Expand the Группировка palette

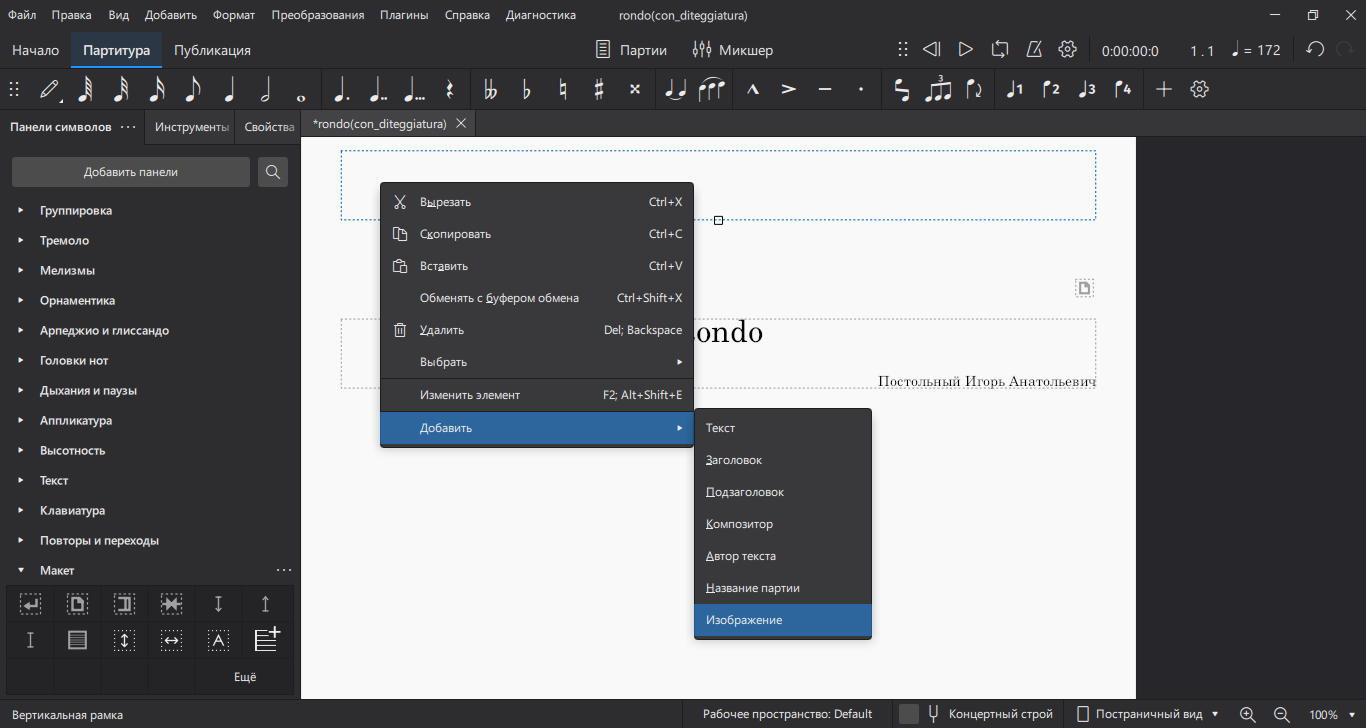[x=21, y=211]
